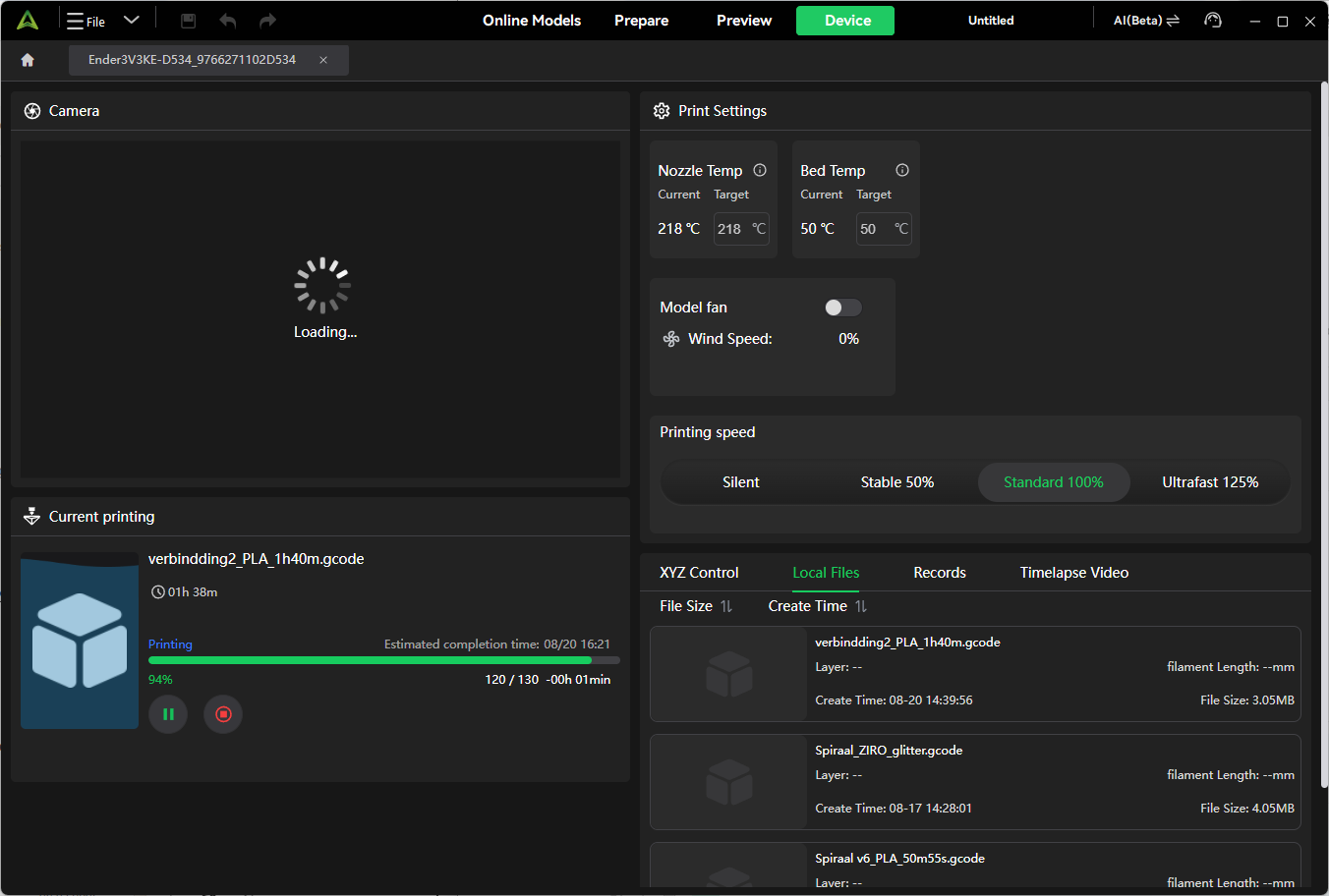This screenshot has height=896, width=1329.
Task: Sort local files by File Size
Action: (696, 606)
